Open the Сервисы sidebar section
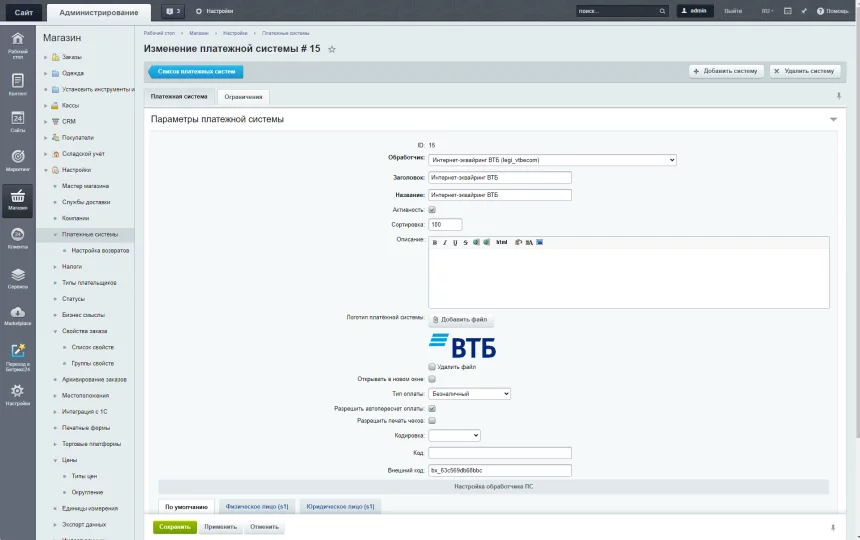Viewport: 860px width, 540px height. [17, 277]
